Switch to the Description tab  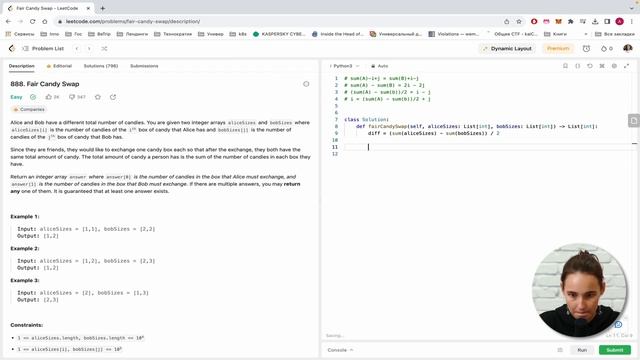22,66
